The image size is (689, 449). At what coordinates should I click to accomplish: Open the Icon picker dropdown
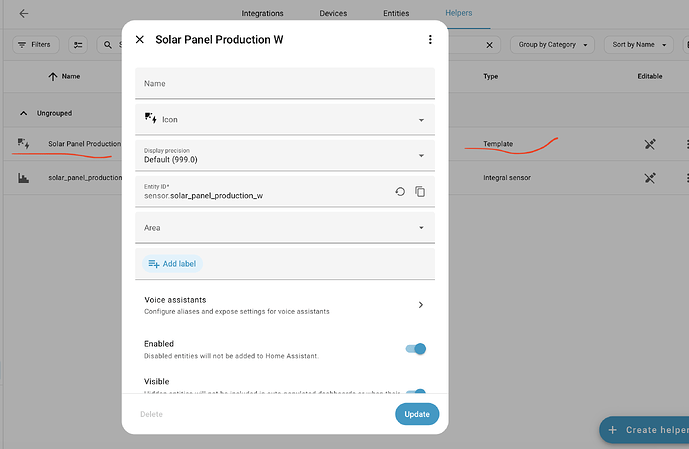(x=285, y=119)
